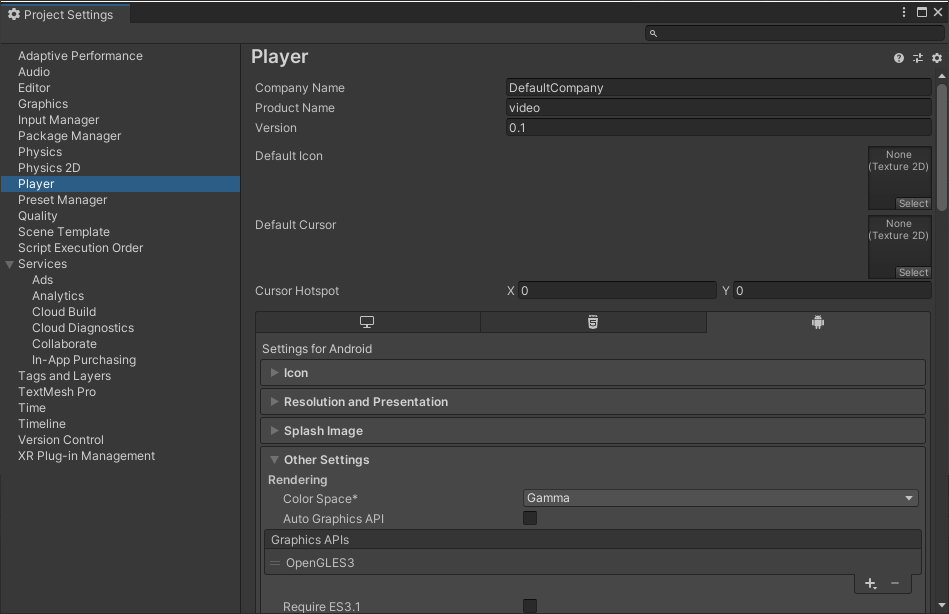Click the Version input field
Image resolution: width=949 pixels, height=614 pixels.
click(718, 128)
